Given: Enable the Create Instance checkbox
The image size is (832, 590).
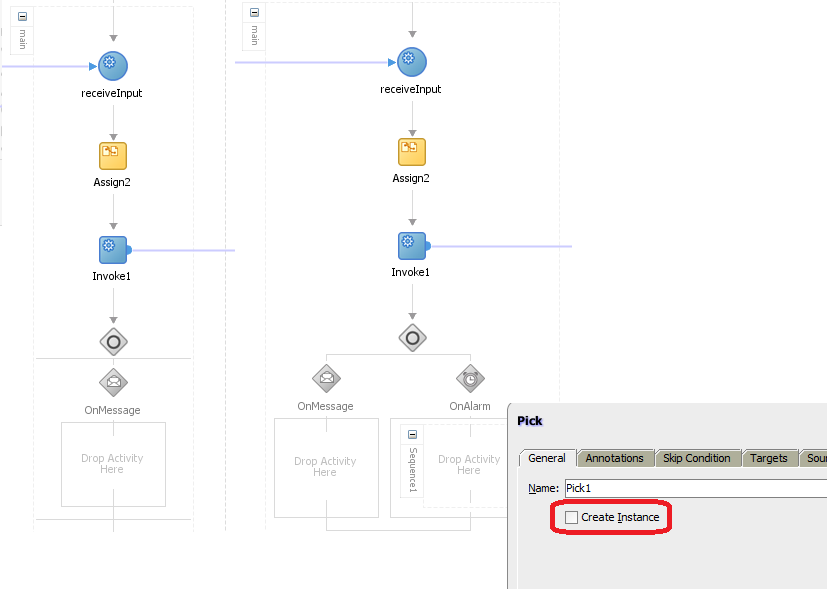Looking at the screenshot, I should (x=571, y=517).
